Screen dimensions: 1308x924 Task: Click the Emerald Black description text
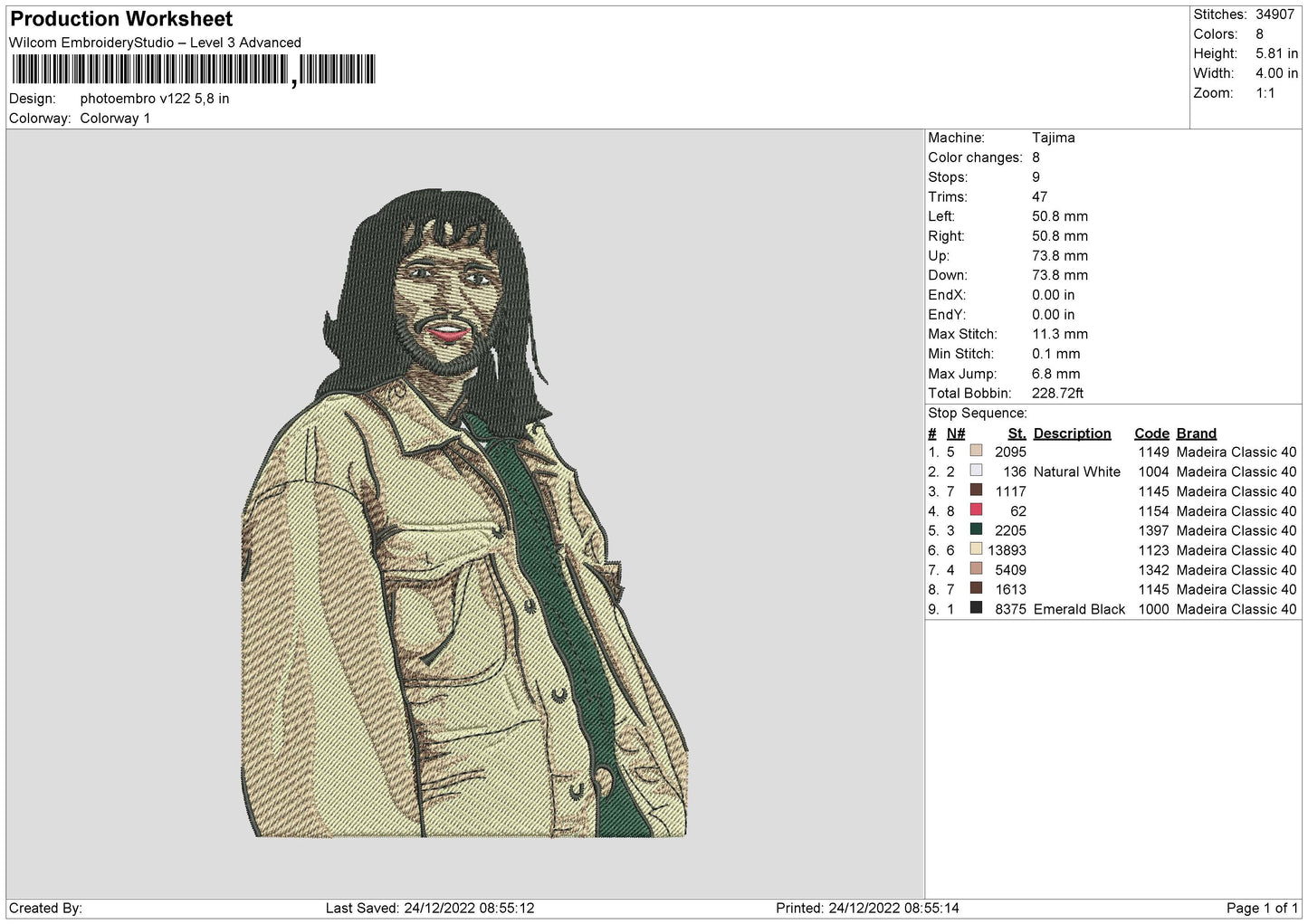pos(1079,610)
